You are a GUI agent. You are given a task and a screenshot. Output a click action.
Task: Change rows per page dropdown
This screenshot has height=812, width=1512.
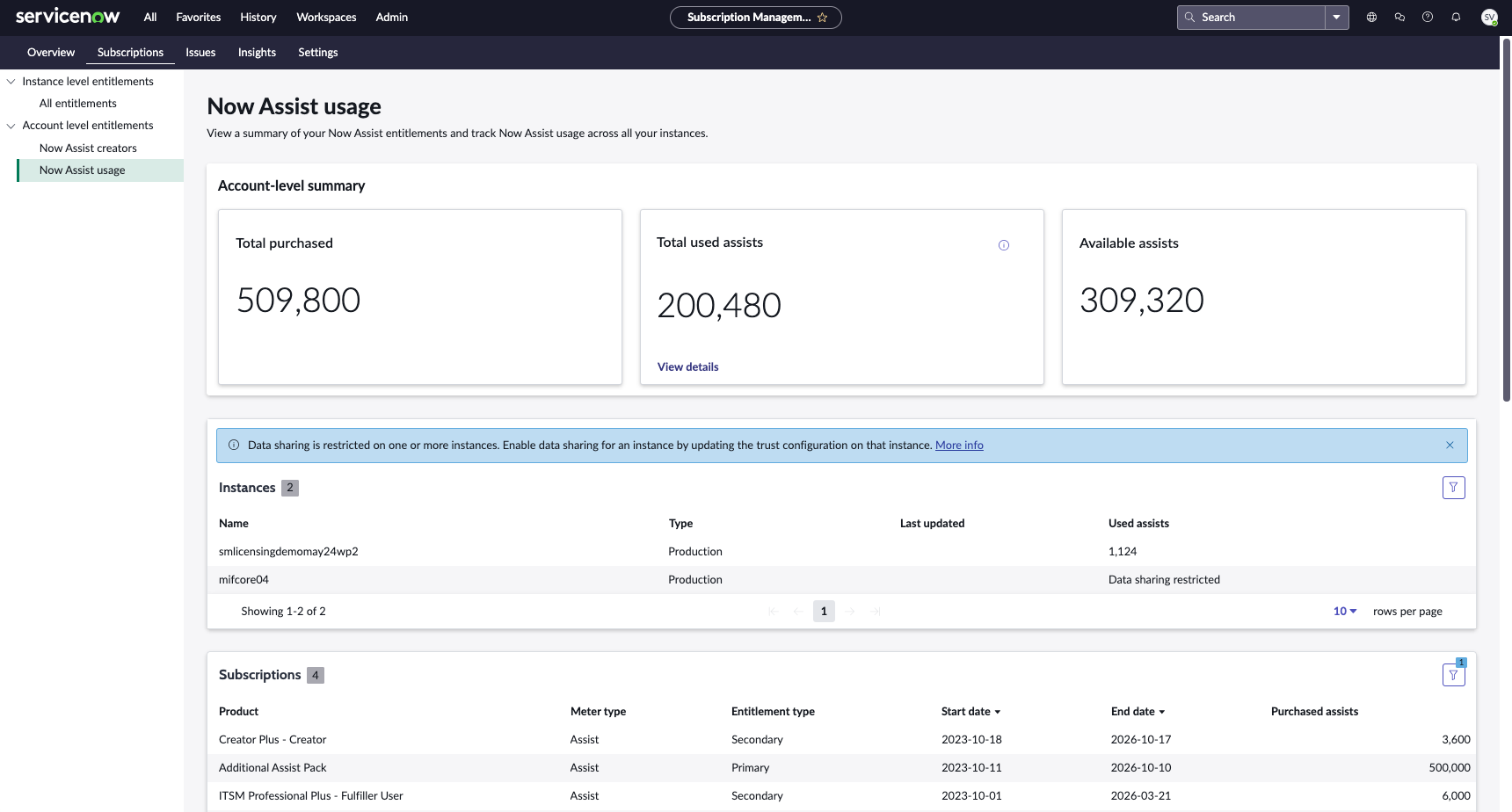tap(1345, 612)
